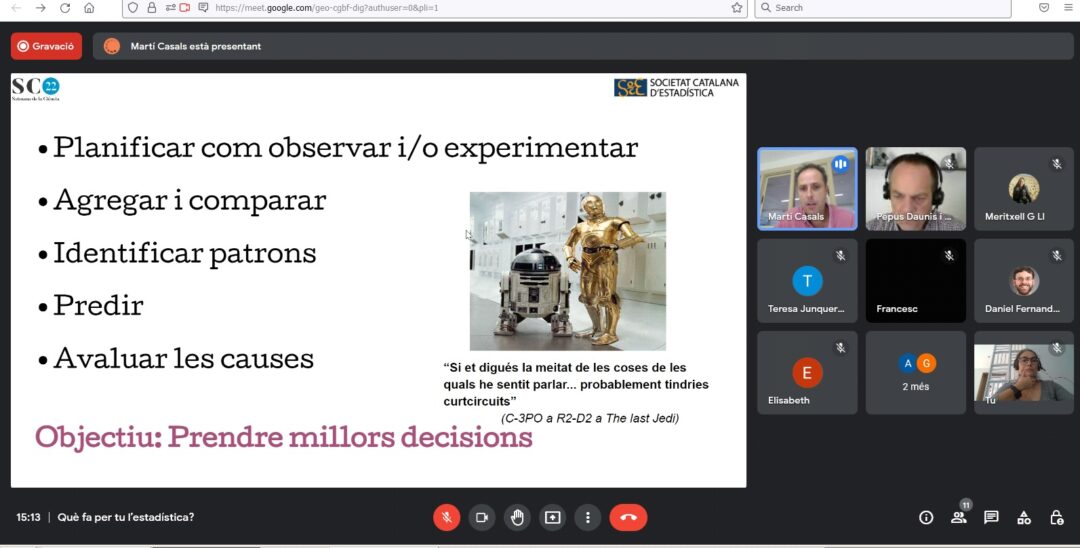Toggle the camera on or off
Viewport: 1080px width, 548px height.
482,517
